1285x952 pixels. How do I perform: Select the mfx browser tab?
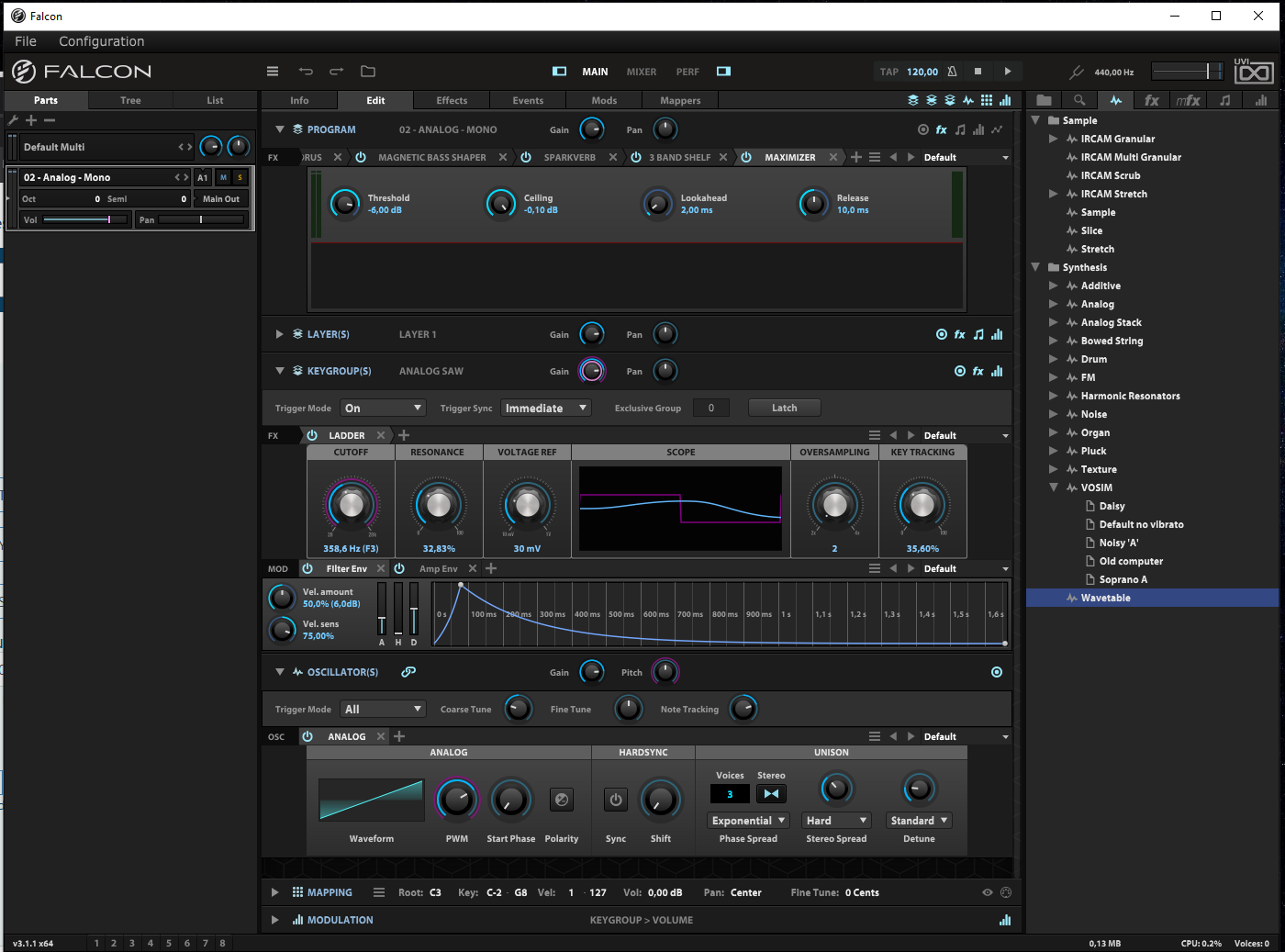point(1188,100)
